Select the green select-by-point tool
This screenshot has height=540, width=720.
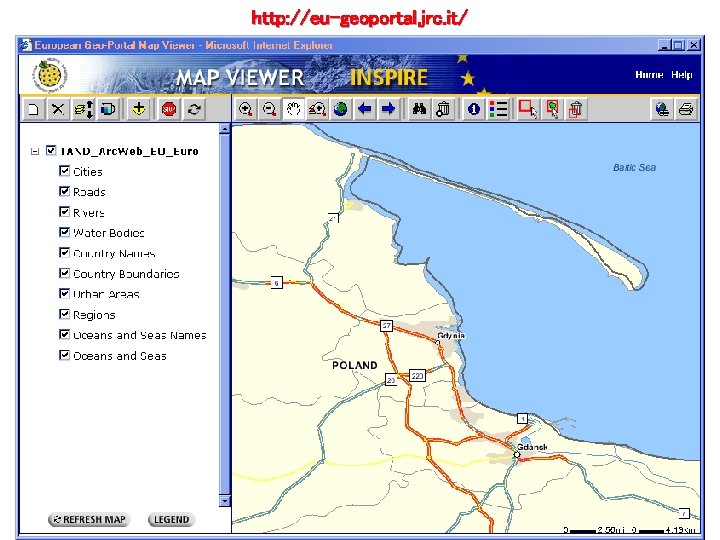click(x=552, y=109)
